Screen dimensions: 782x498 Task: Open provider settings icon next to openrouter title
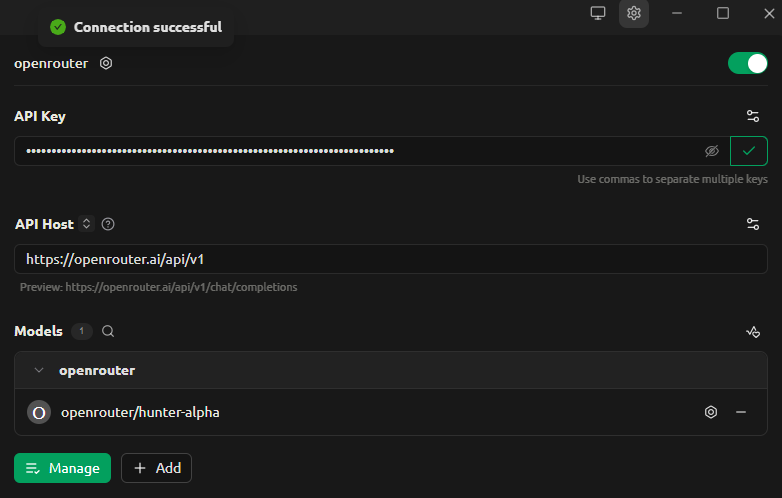[106, 63]
